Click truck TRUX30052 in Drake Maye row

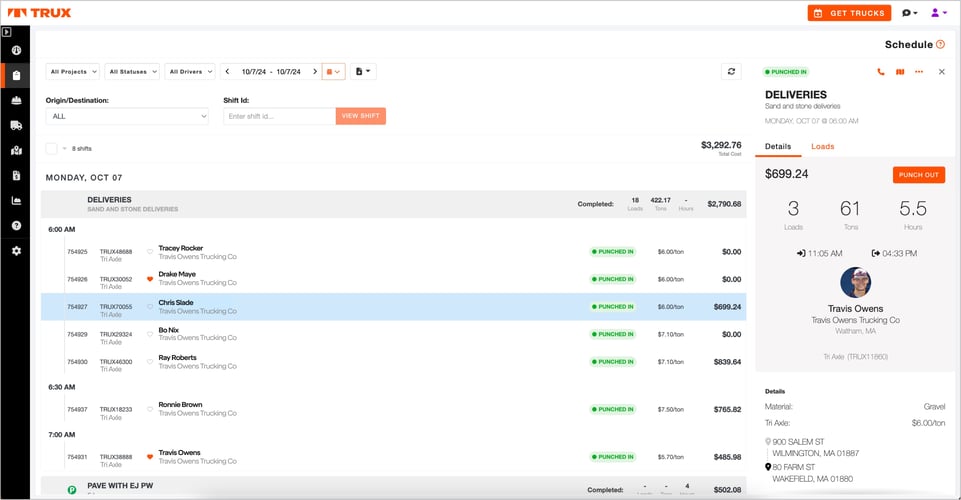click(x=116, y=279)
